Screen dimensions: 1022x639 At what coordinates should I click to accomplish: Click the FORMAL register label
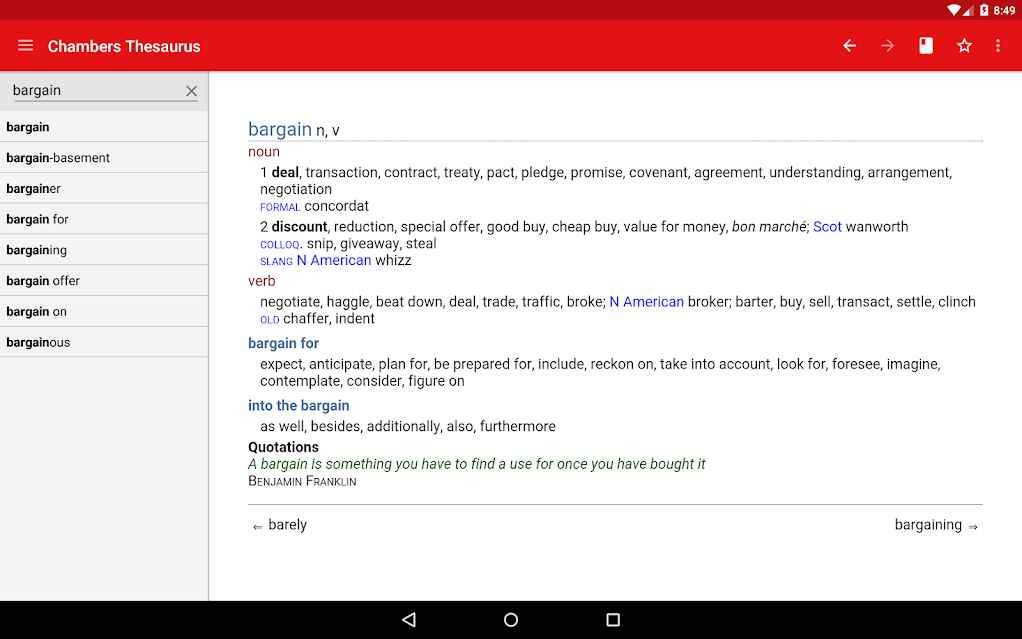pyautogui.click(x=280, y=207)
